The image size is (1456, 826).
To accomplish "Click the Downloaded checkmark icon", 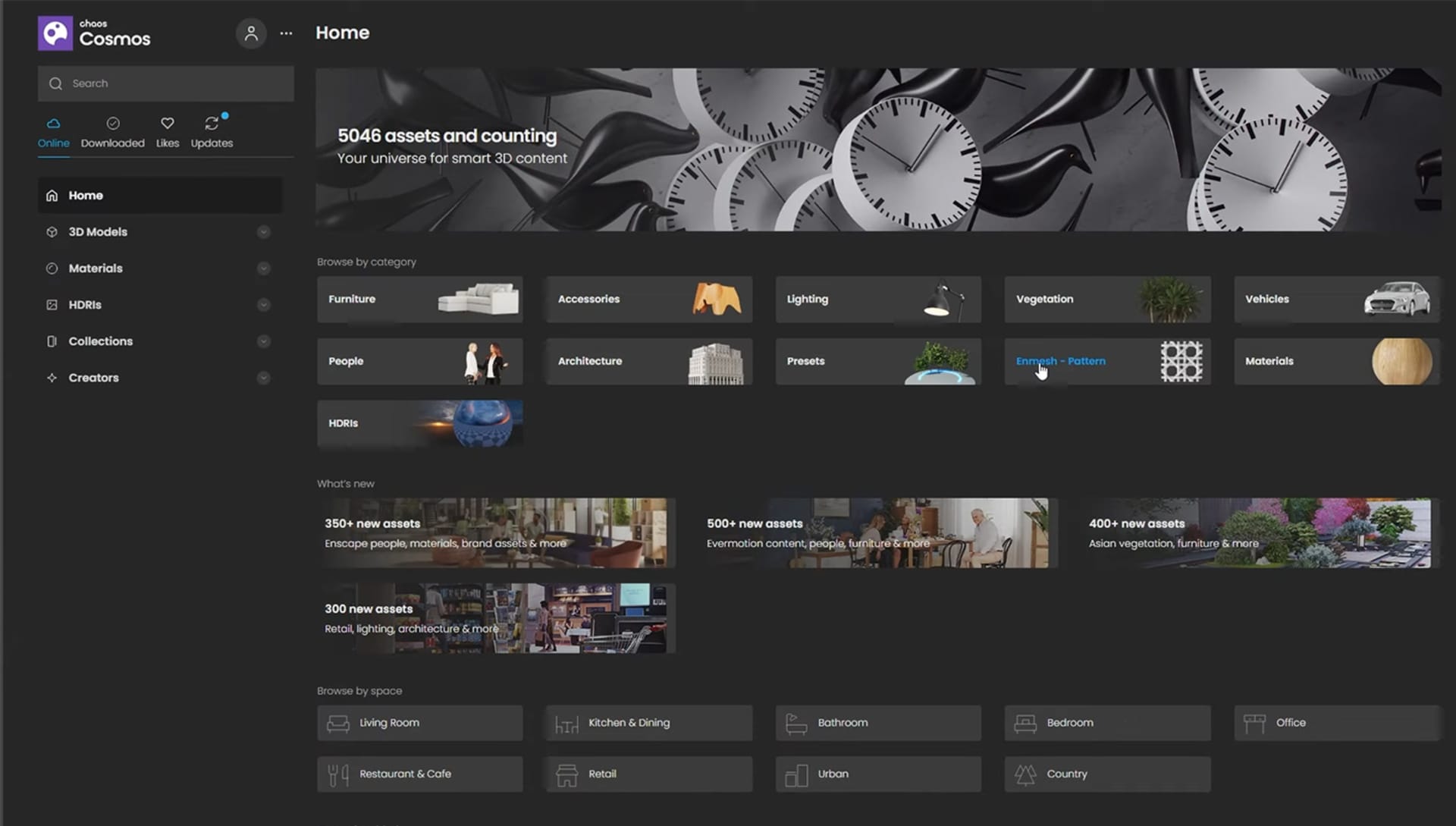I will click(x=113, y=123).
